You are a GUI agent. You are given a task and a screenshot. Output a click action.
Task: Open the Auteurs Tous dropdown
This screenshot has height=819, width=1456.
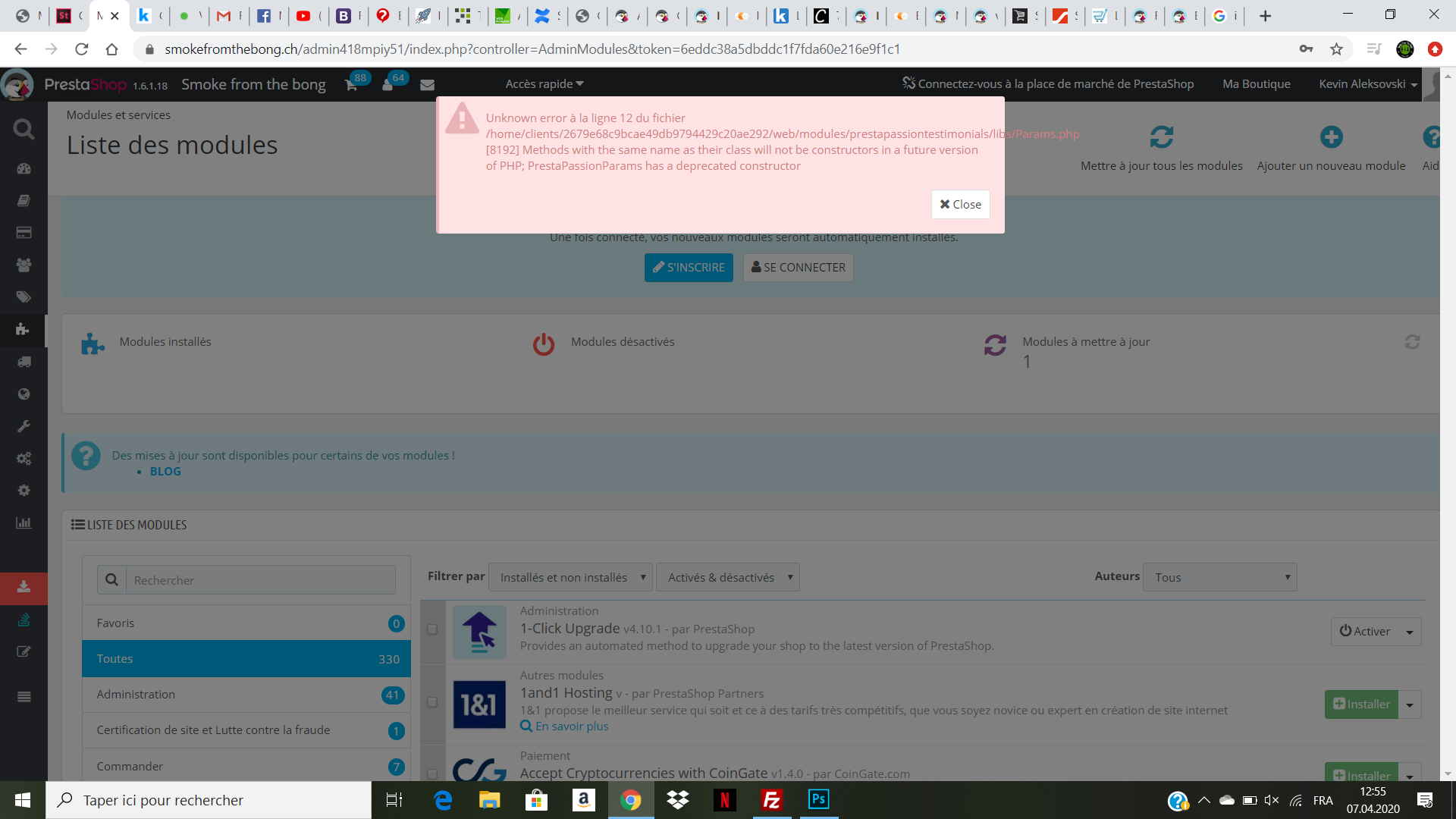1220,578
